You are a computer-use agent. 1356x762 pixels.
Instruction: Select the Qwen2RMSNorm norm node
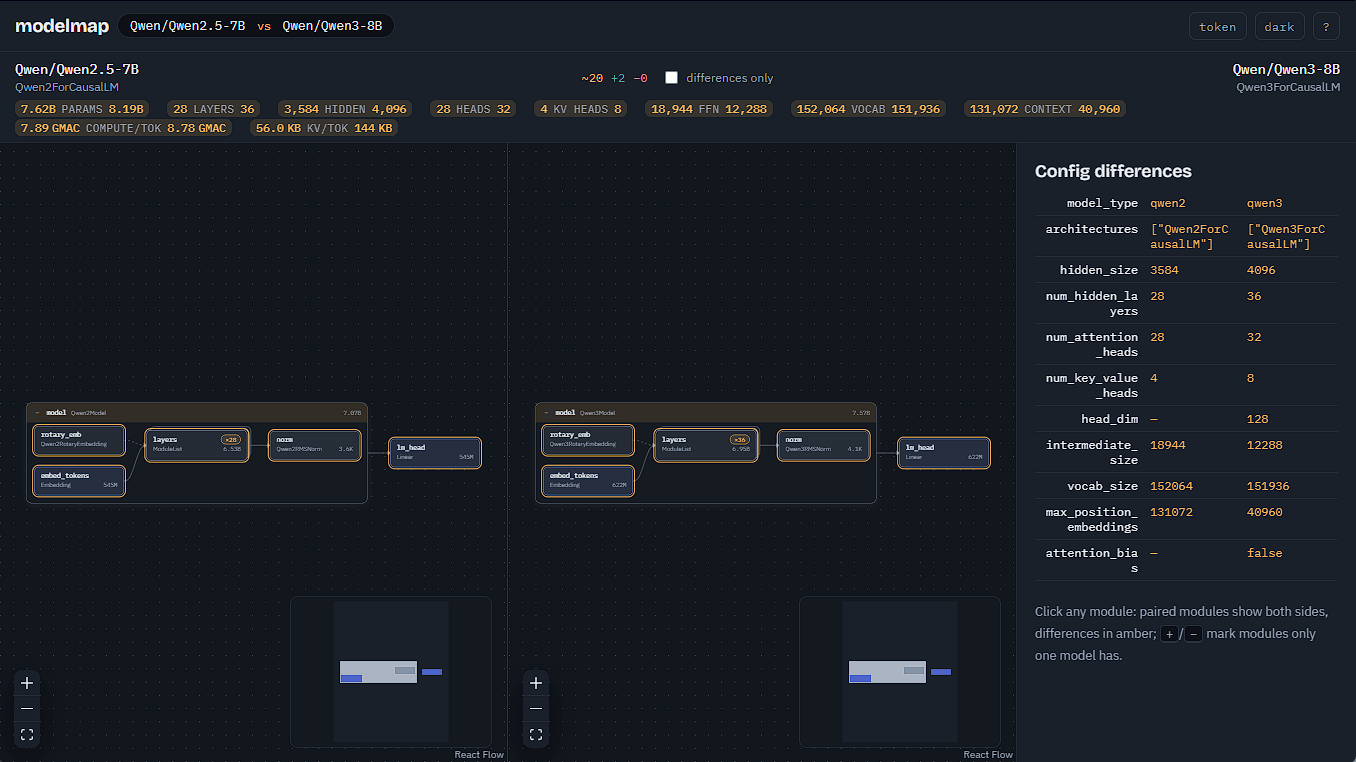(315, 445)
